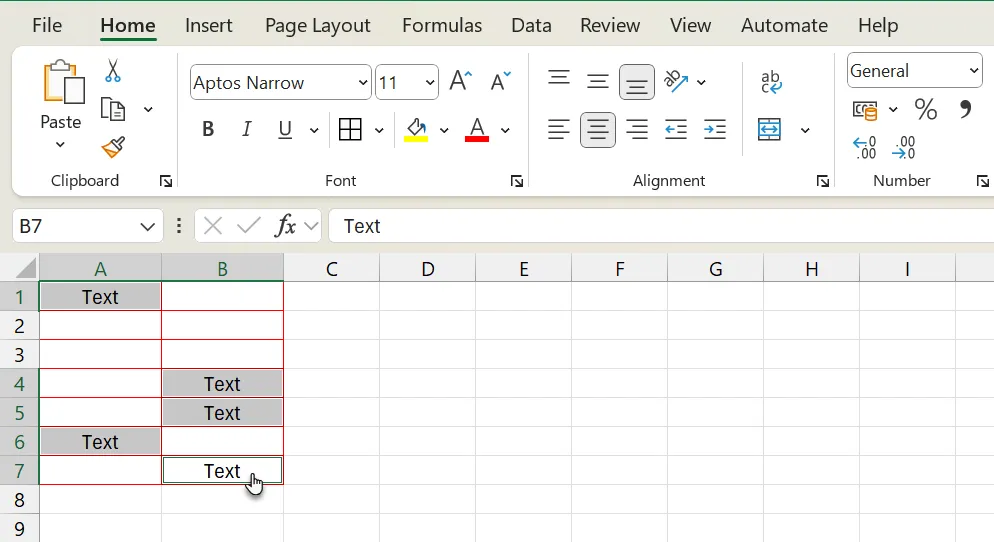Switch to the View tab
994x542 pixels.
click(x=690, y=25)
